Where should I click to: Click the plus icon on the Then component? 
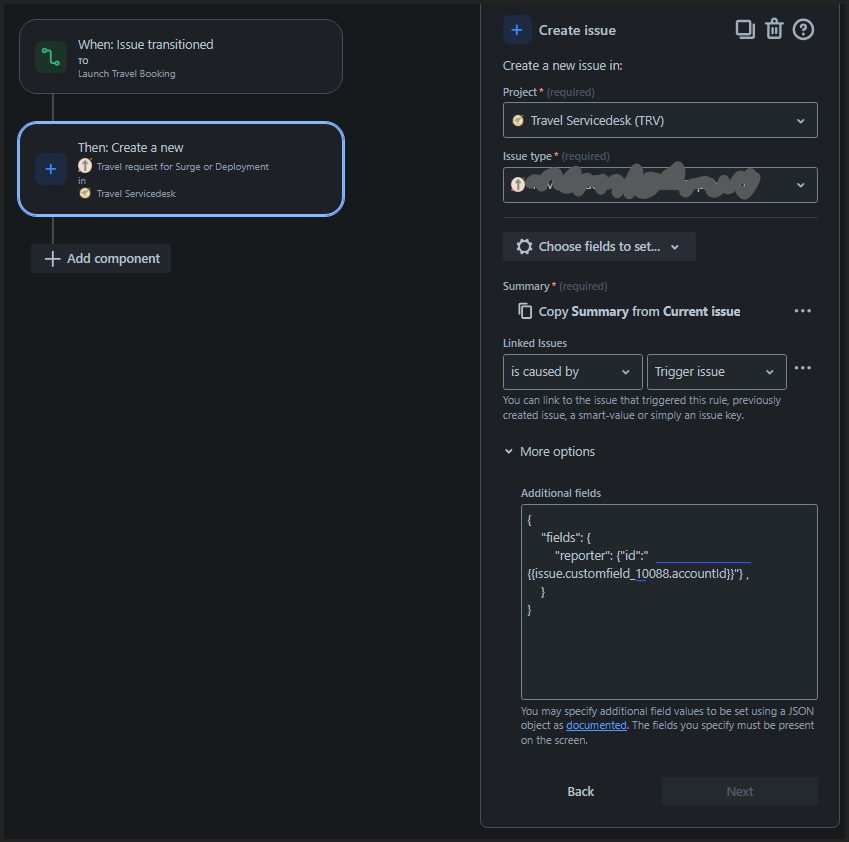pos(51,169)
